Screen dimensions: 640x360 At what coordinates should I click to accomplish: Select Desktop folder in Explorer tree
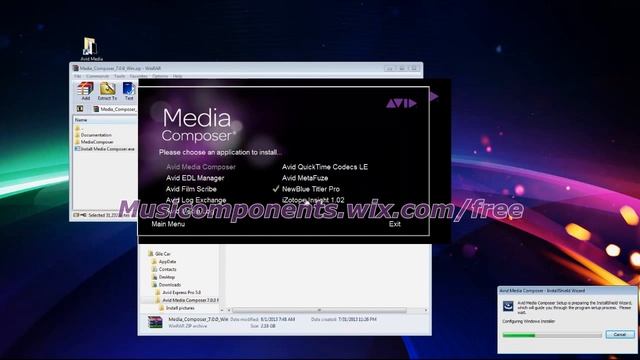click(163, 277)
